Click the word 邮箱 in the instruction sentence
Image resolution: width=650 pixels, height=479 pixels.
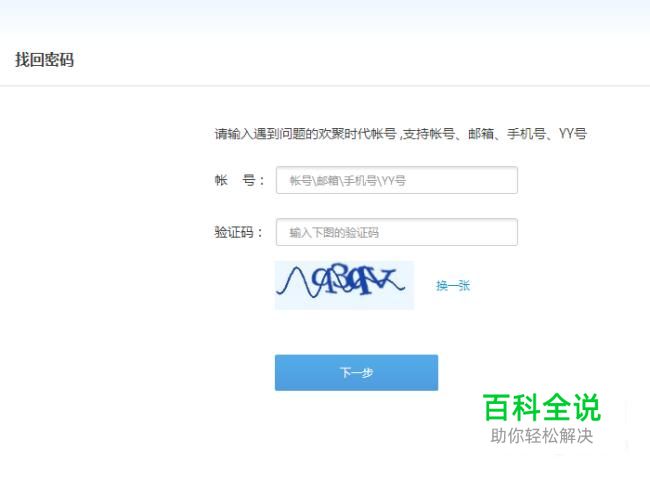[x=481, y=134]
